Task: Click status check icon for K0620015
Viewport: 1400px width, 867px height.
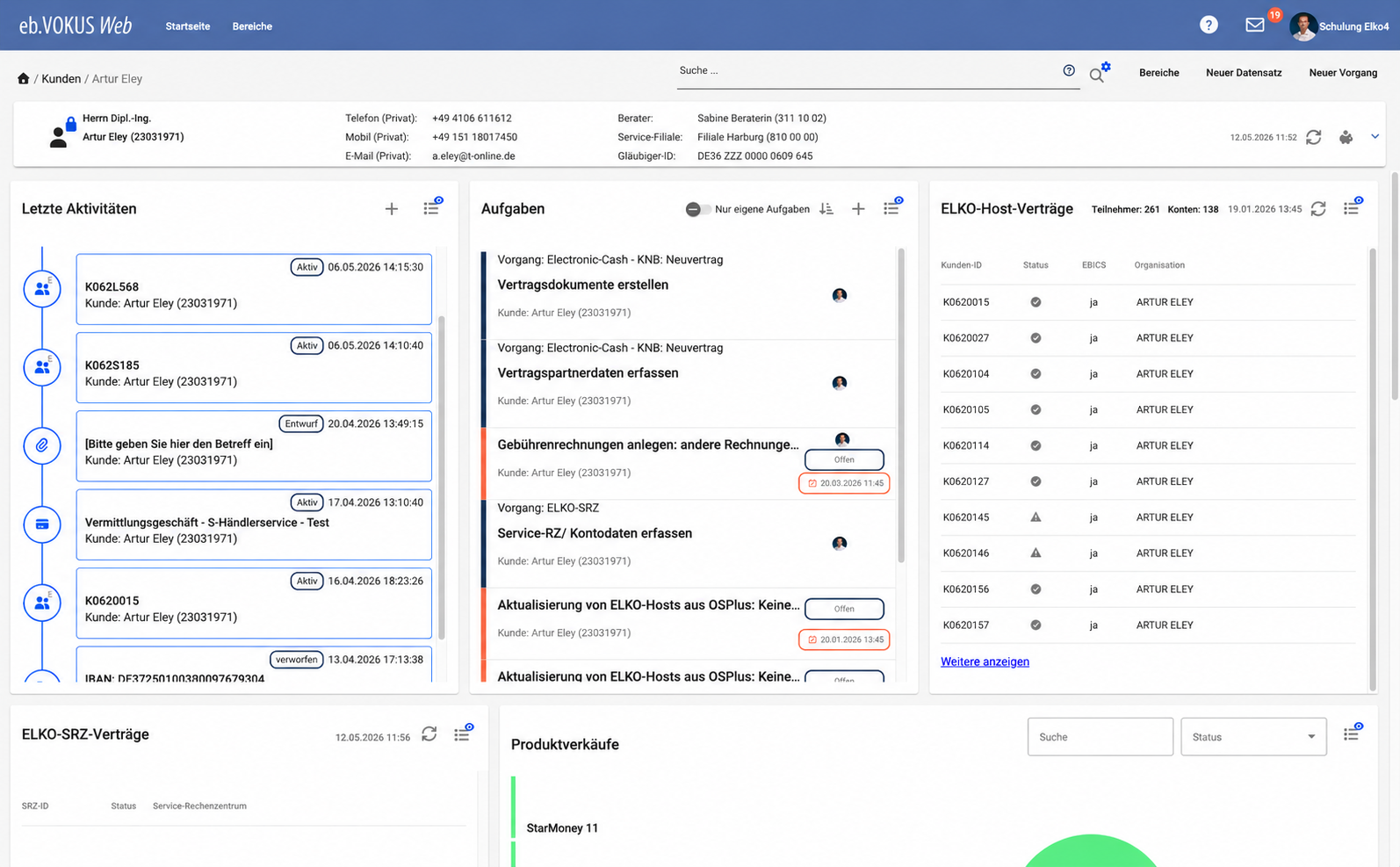Action: (x=1036, y=302)
